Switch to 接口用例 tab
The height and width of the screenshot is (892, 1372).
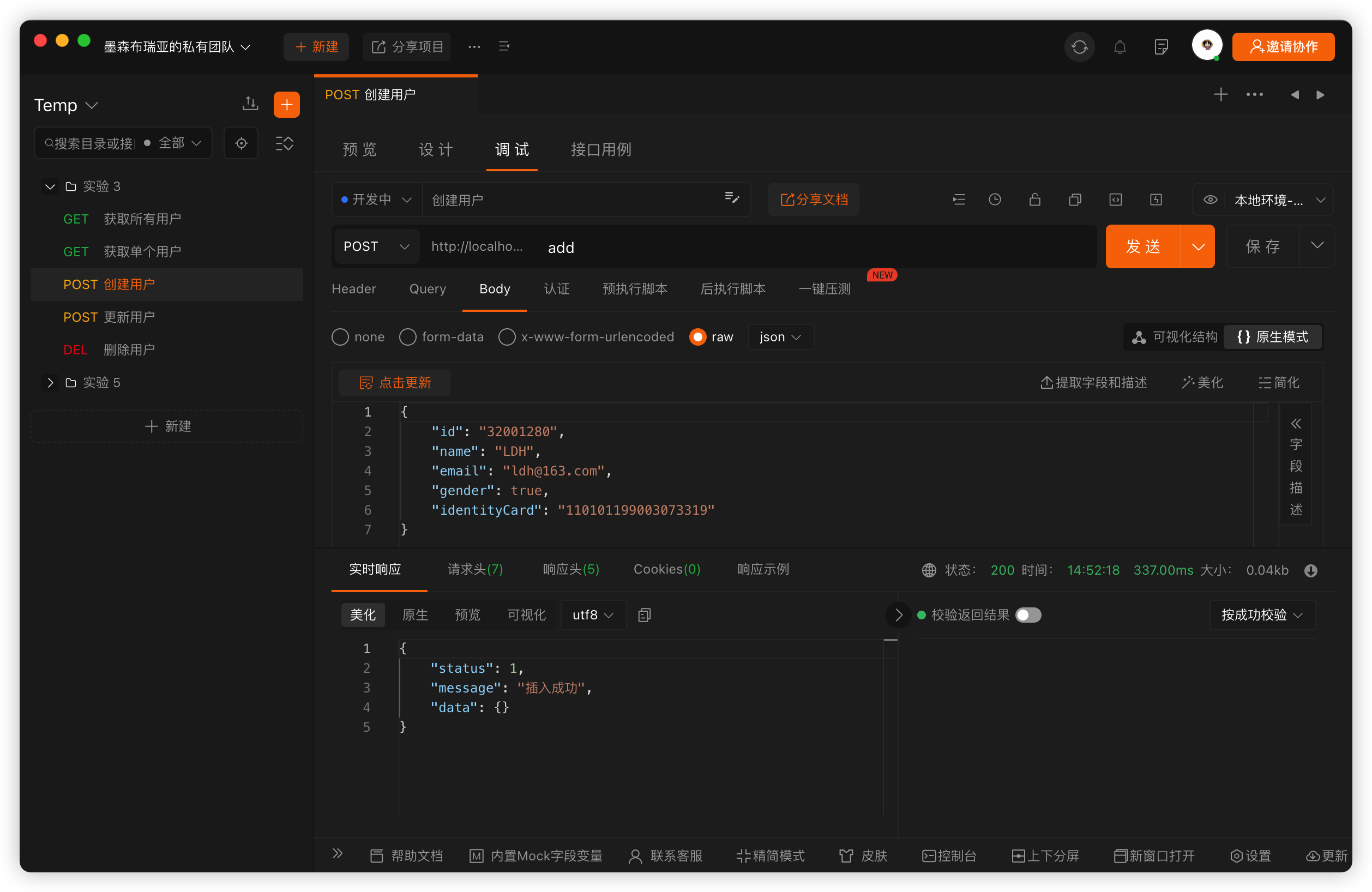601,150
